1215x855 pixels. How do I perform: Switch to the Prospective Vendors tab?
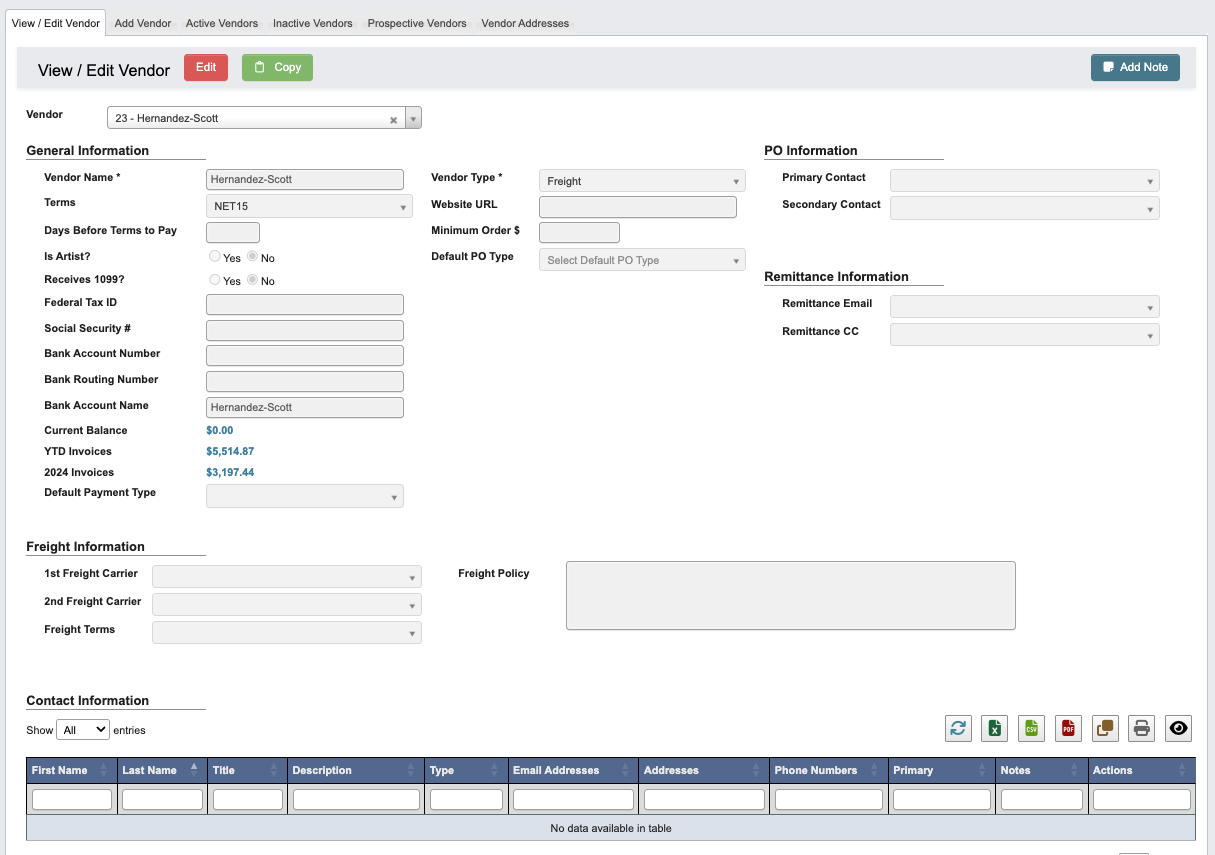[x=417, y=23]
